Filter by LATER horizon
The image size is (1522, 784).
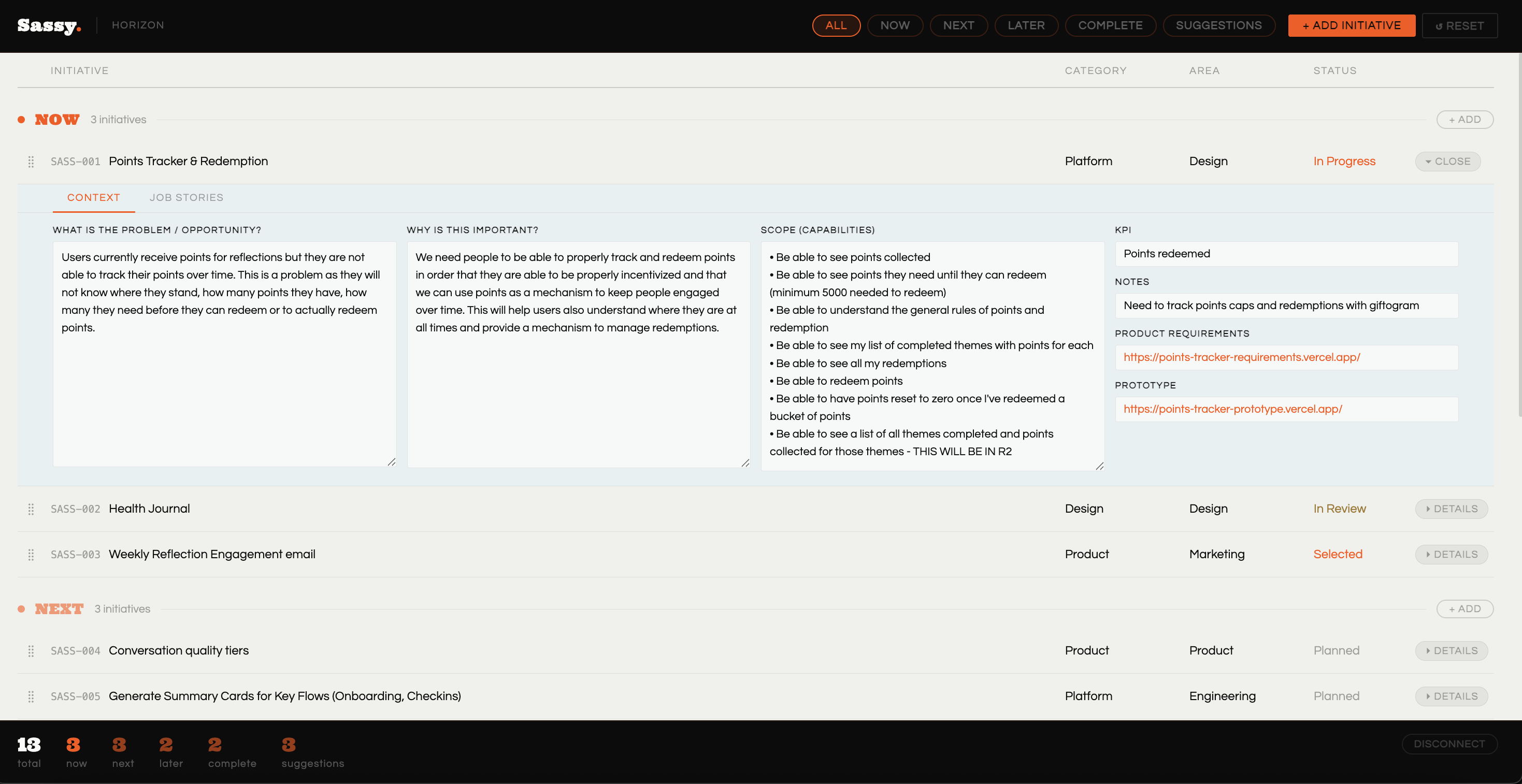coord(1026,25)
